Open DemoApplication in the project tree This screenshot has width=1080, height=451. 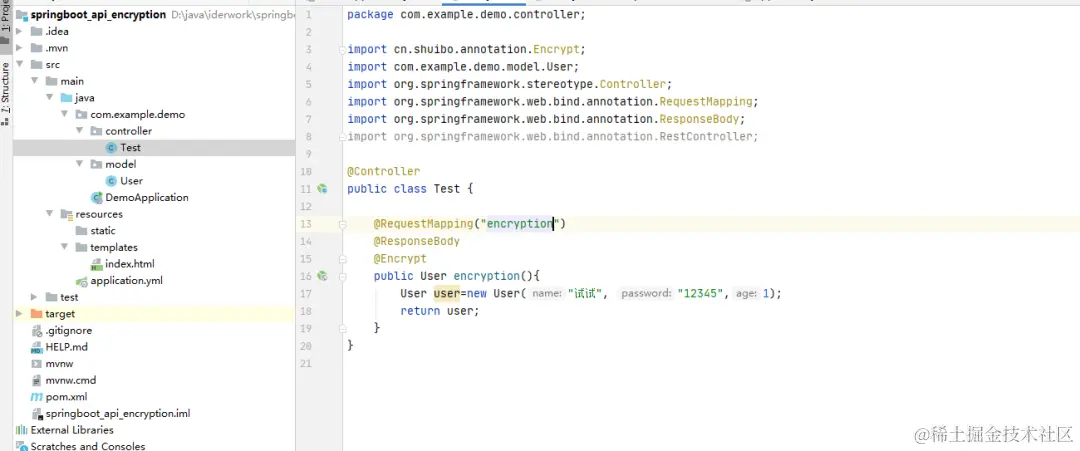tap(147, 198)
